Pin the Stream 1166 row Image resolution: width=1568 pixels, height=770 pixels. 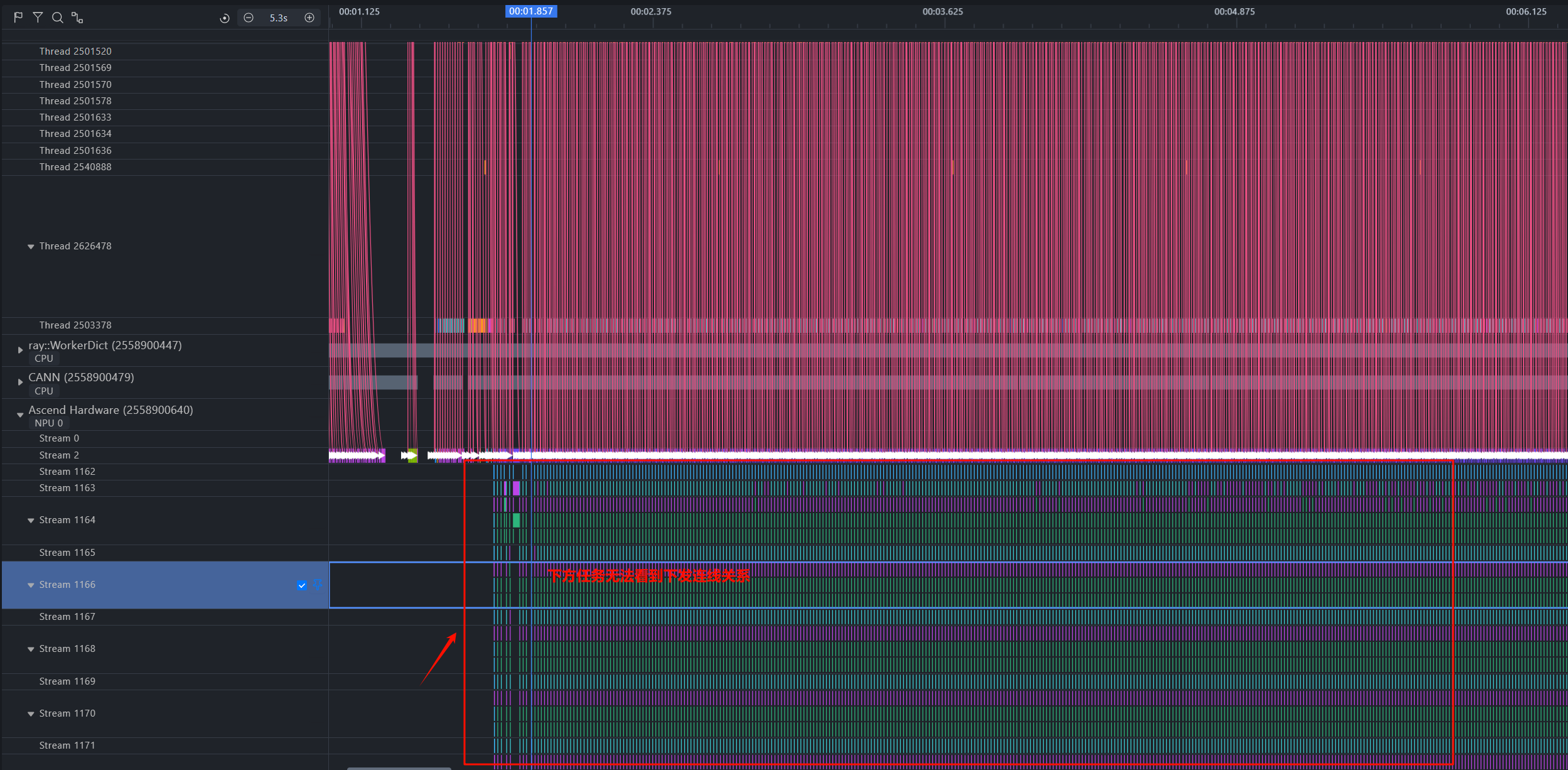pos(318,585)
